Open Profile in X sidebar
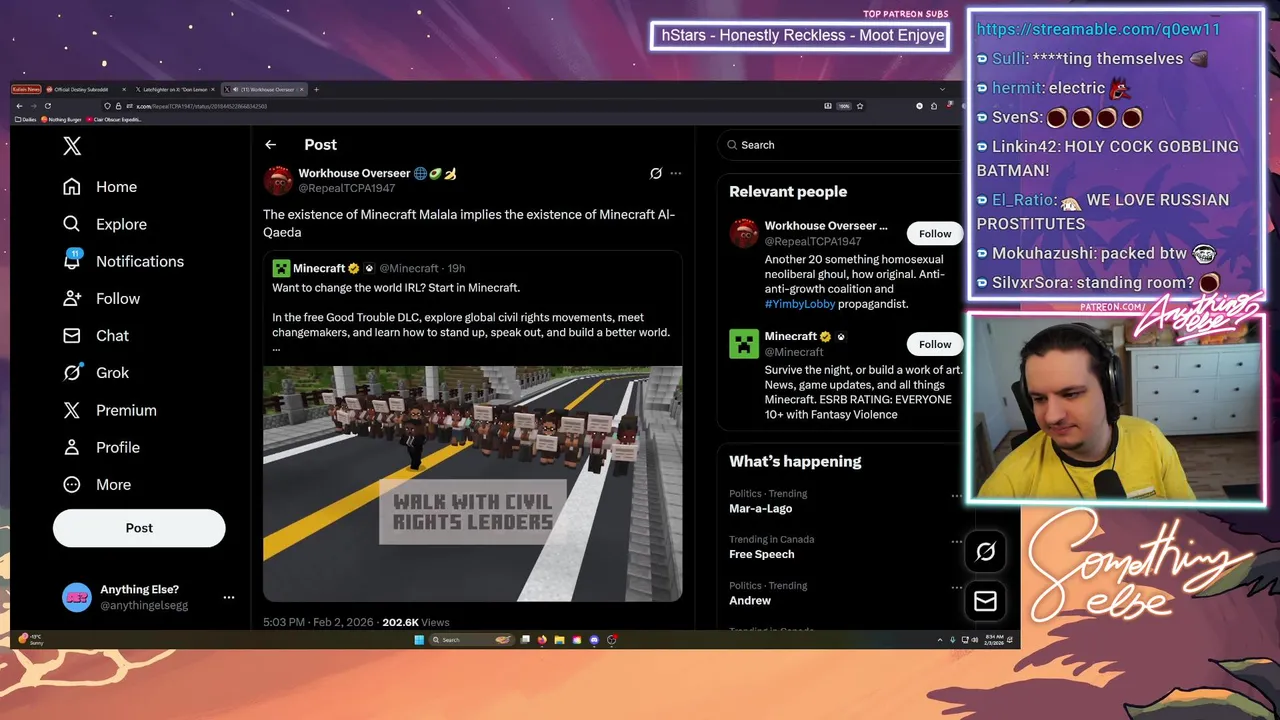 [x=102, y=447]
